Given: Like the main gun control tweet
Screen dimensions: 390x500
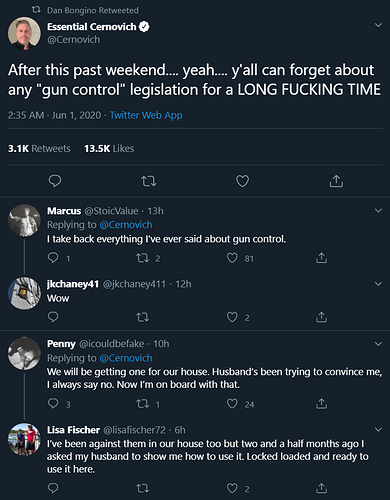Looking at the screenshot, I should tap(242, 181).
